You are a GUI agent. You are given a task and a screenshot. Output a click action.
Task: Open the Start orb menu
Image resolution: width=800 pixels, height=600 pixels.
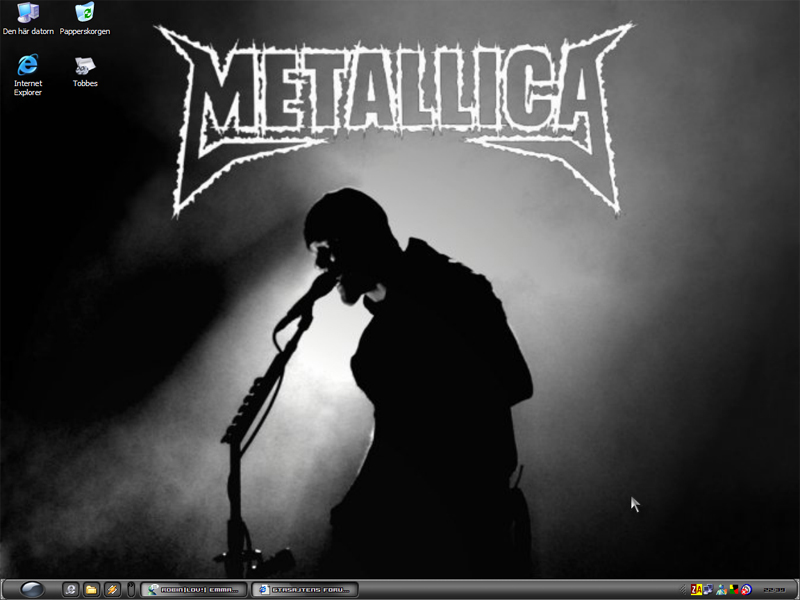point(31,589)
